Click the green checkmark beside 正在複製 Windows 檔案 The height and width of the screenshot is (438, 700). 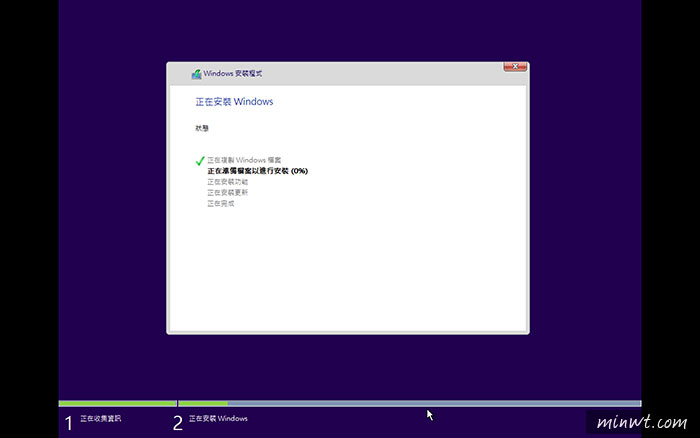tap(200, 161)
